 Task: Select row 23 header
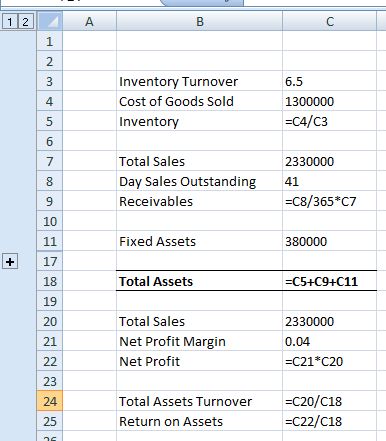[x=50, y=381]
